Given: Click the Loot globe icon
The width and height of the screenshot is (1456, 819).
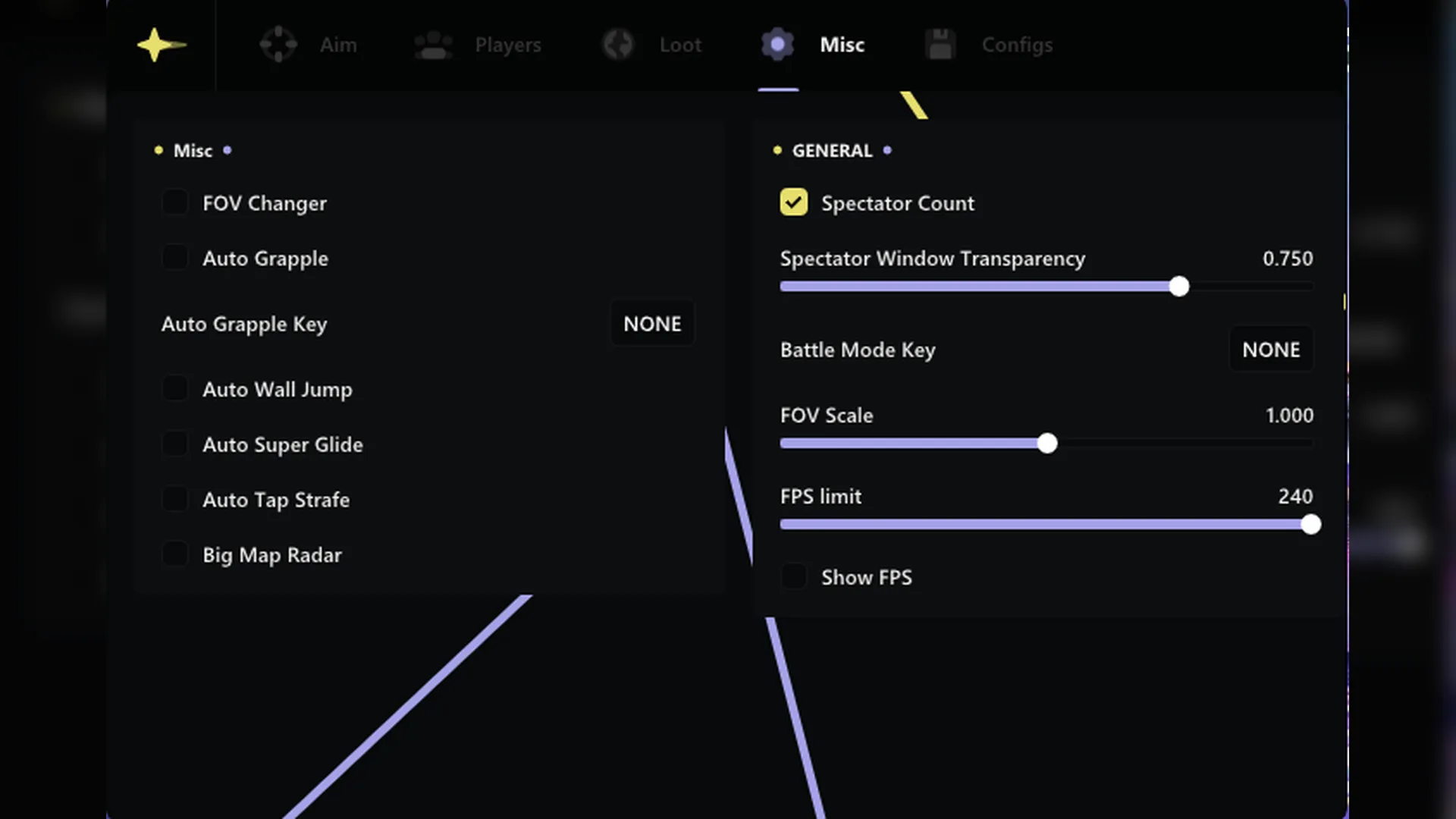Looking at the screenshot, I should (x=618, y=45).
